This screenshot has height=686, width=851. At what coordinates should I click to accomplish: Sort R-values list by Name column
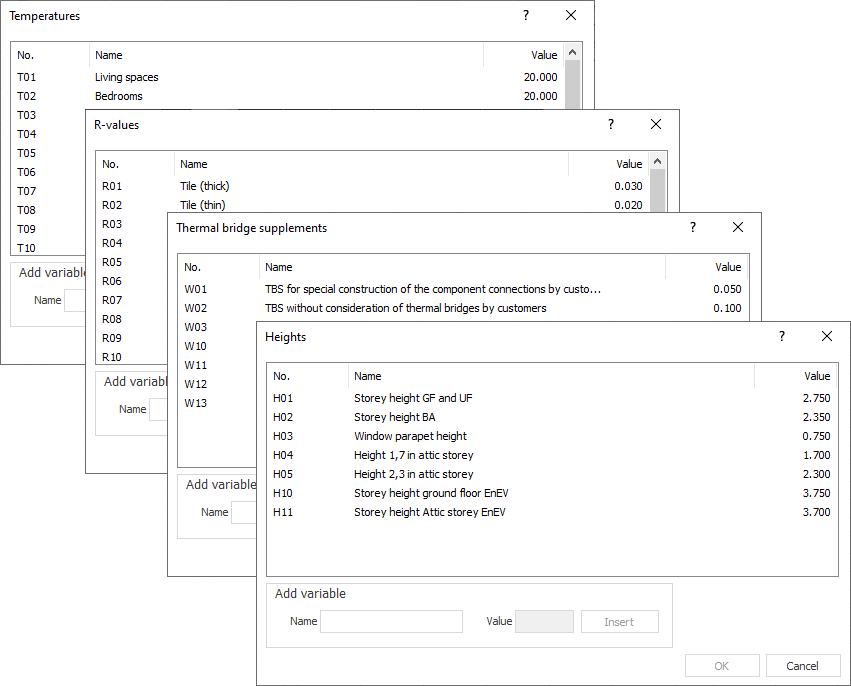tap(371, 164)
